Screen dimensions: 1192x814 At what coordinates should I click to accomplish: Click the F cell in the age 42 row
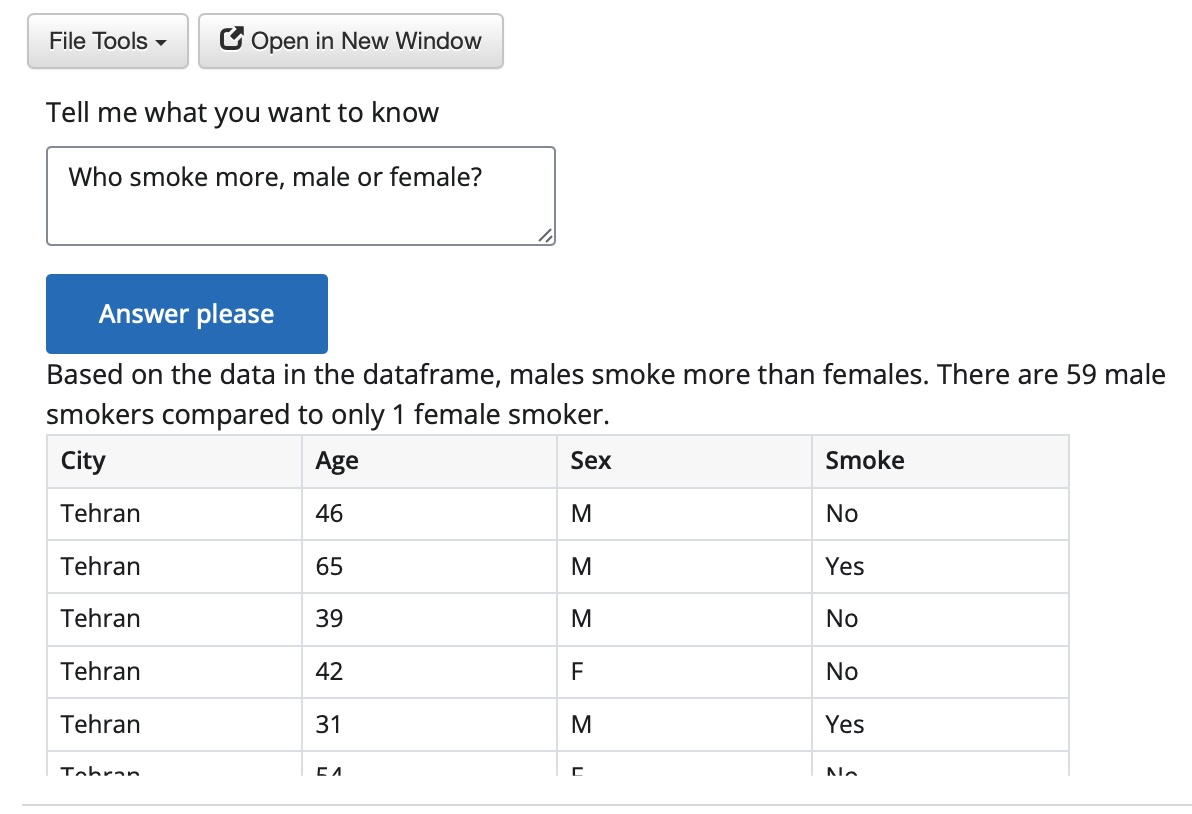[577, 672]
